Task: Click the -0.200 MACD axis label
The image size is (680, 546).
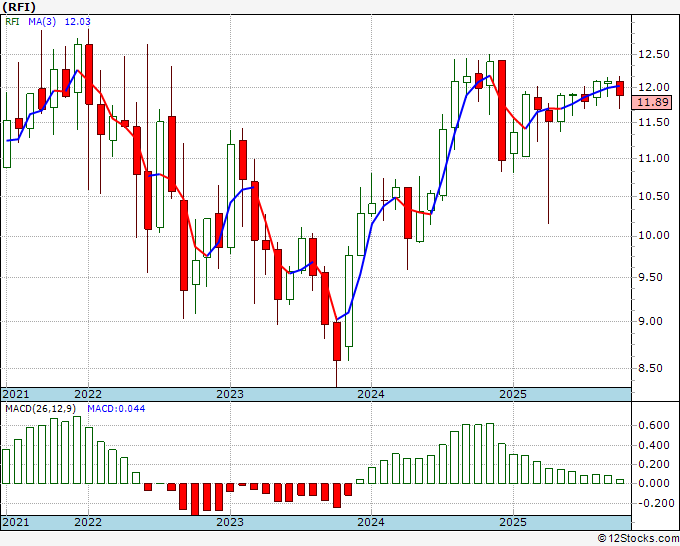Action: 654,503
